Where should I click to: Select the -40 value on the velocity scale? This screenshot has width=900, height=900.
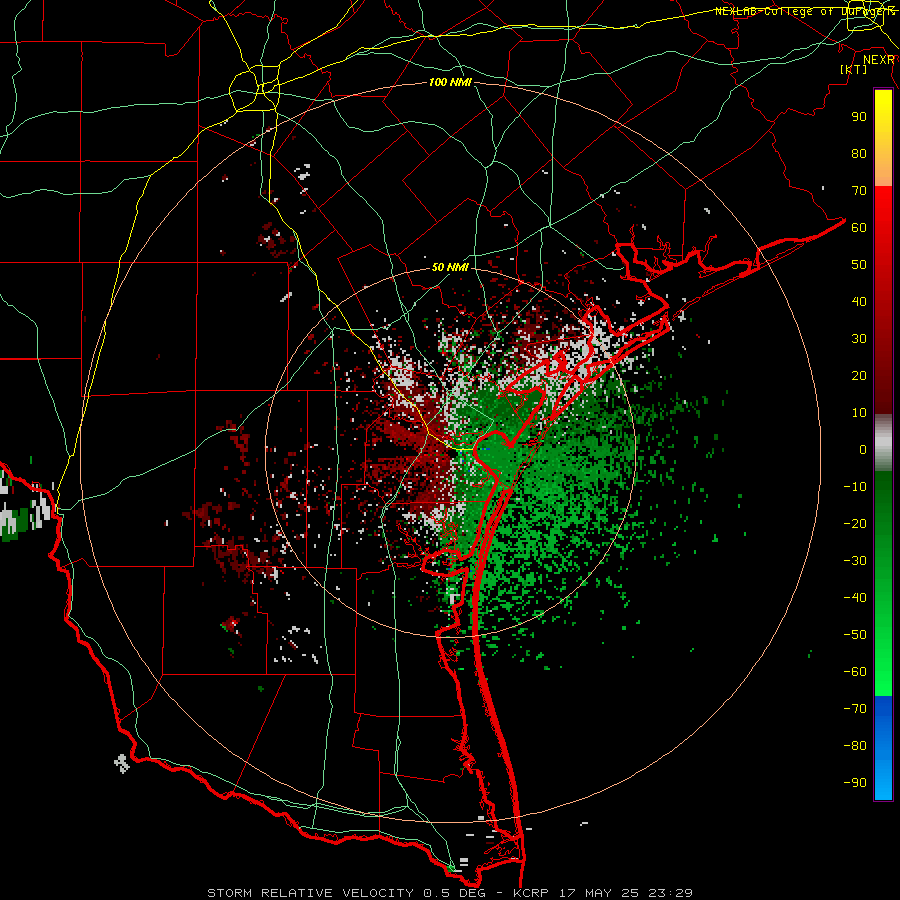point(855,598)
